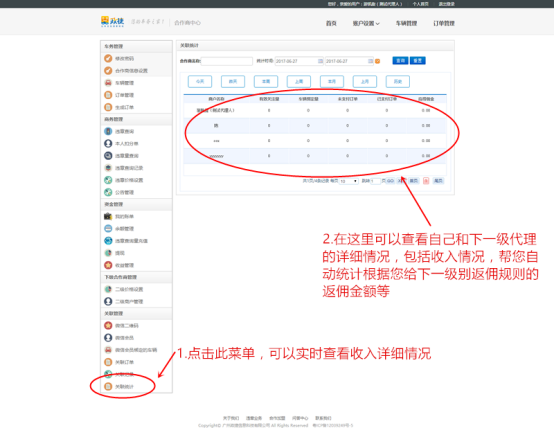Toggle orange checkbox beside the date range
The width and height of the screenshot is (554, 428).
click(x=378, y=61)
